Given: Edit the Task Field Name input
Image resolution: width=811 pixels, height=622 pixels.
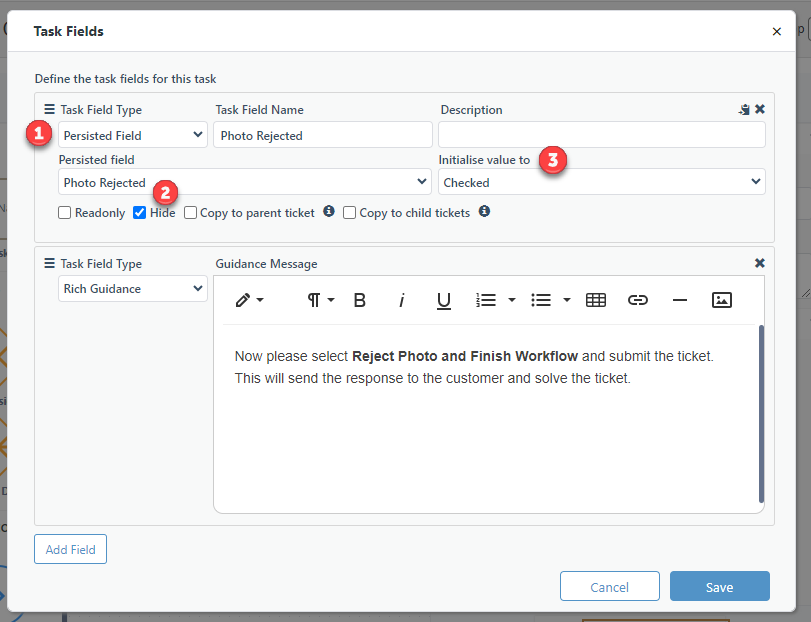Looking at the screenshot, I should (x=323, y=135).
